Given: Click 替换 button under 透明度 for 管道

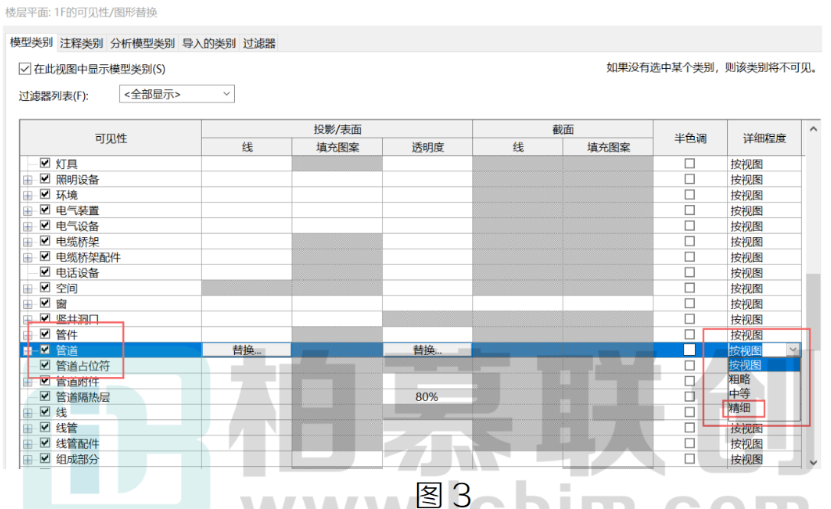Looking at the screenshot, I should click(x=427, y=350).
